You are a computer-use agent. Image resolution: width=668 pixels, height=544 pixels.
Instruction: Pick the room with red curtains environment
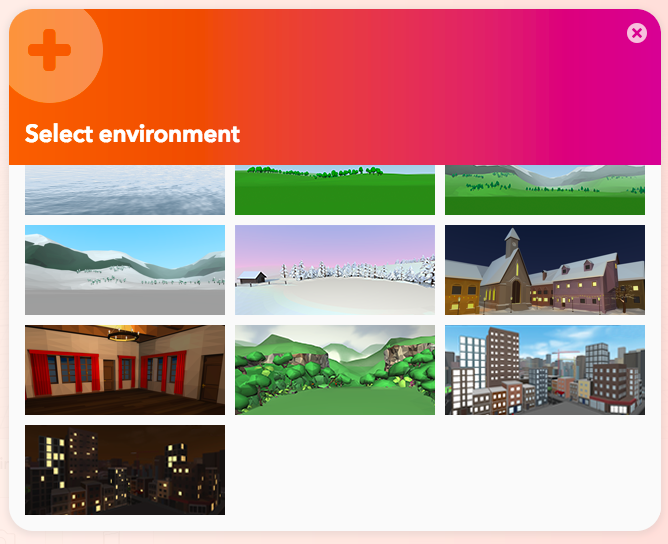[125, 370]
